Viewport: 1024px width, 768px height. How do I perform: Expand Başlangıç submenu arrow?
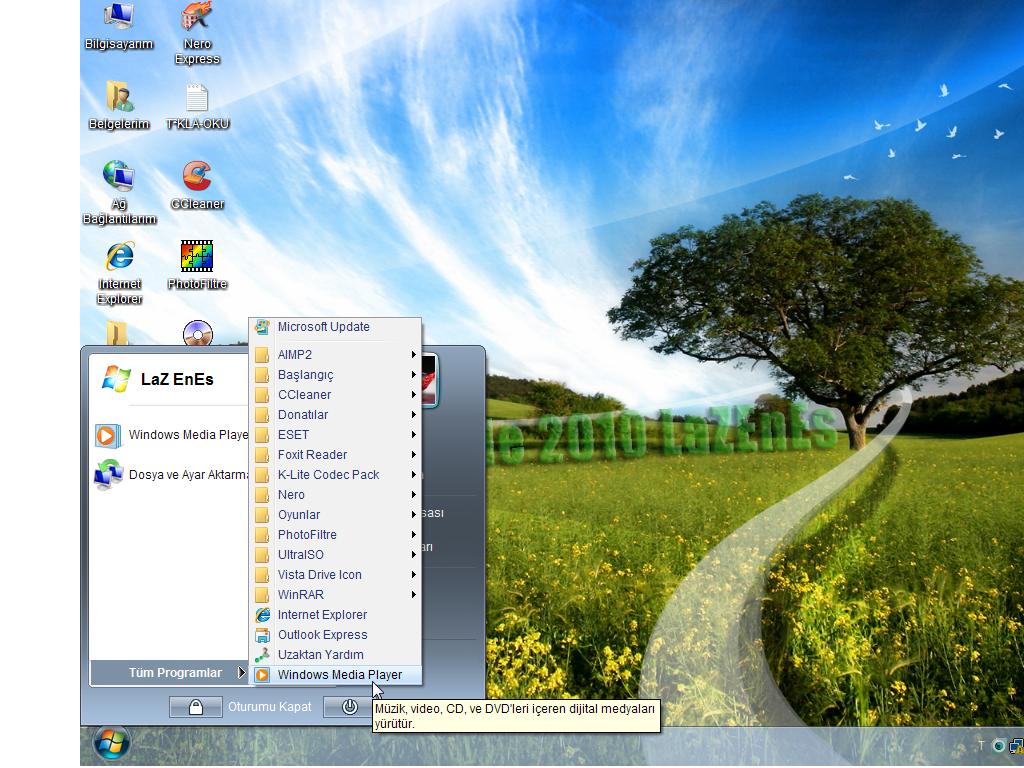point(413,375)
